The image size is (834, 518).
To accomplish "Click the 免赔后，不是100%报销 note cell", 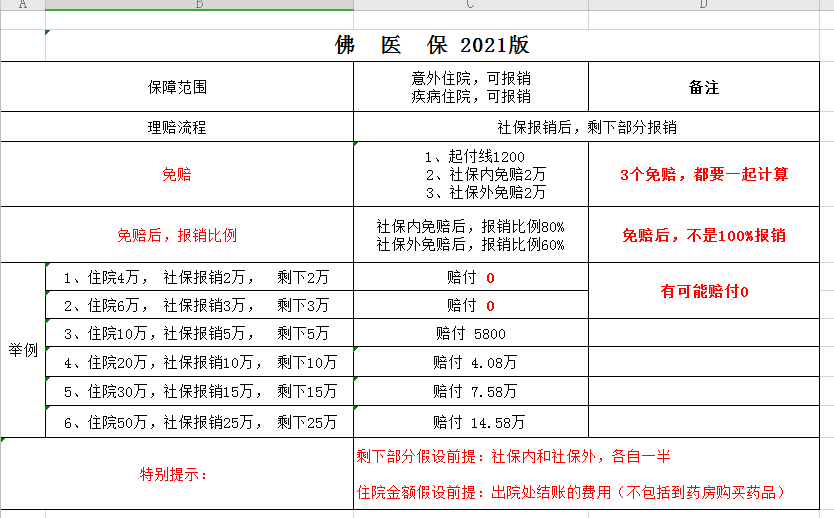I will pos(703,236).
